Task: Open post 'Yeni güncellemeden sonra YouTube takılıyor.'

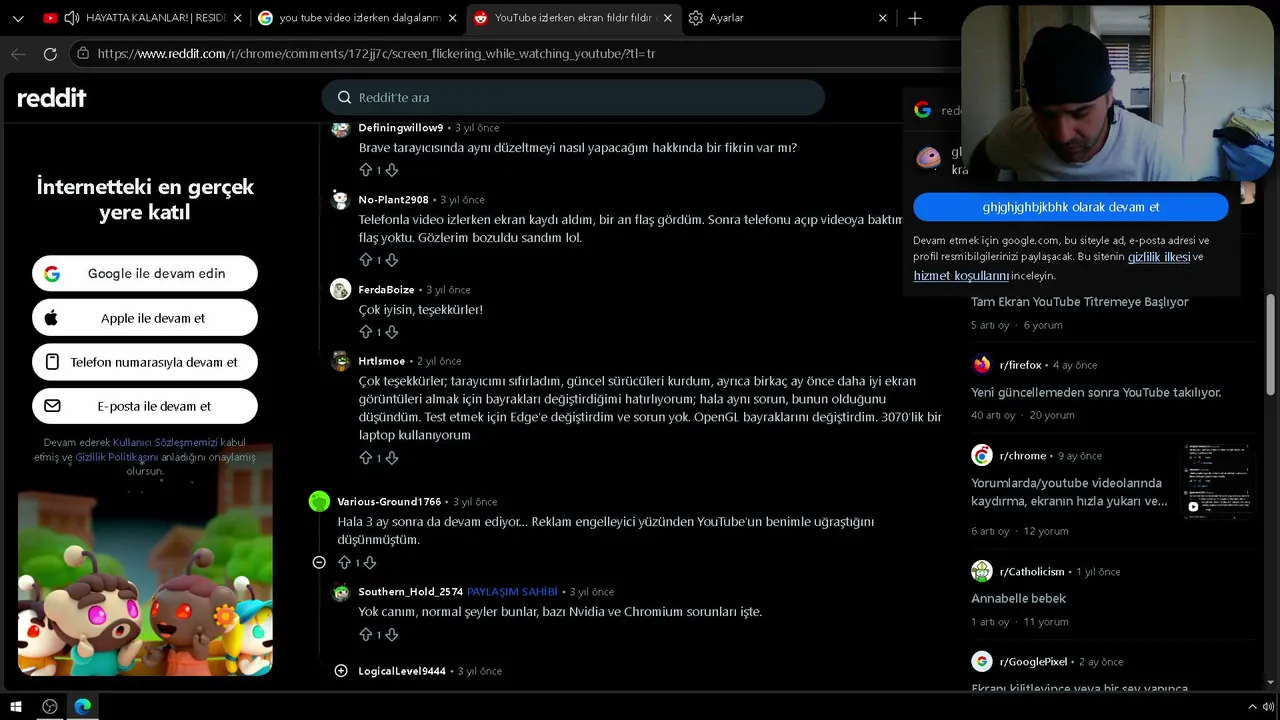Action: point(1096,393)
